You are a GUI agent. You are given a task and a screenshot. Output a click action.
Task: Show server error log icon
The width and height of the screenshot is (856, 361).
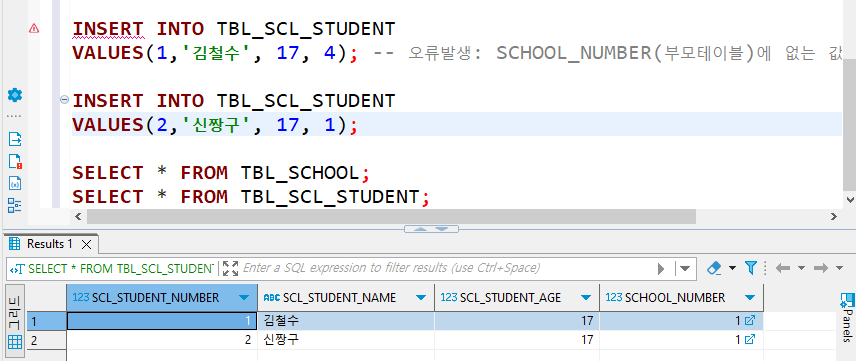15,162
